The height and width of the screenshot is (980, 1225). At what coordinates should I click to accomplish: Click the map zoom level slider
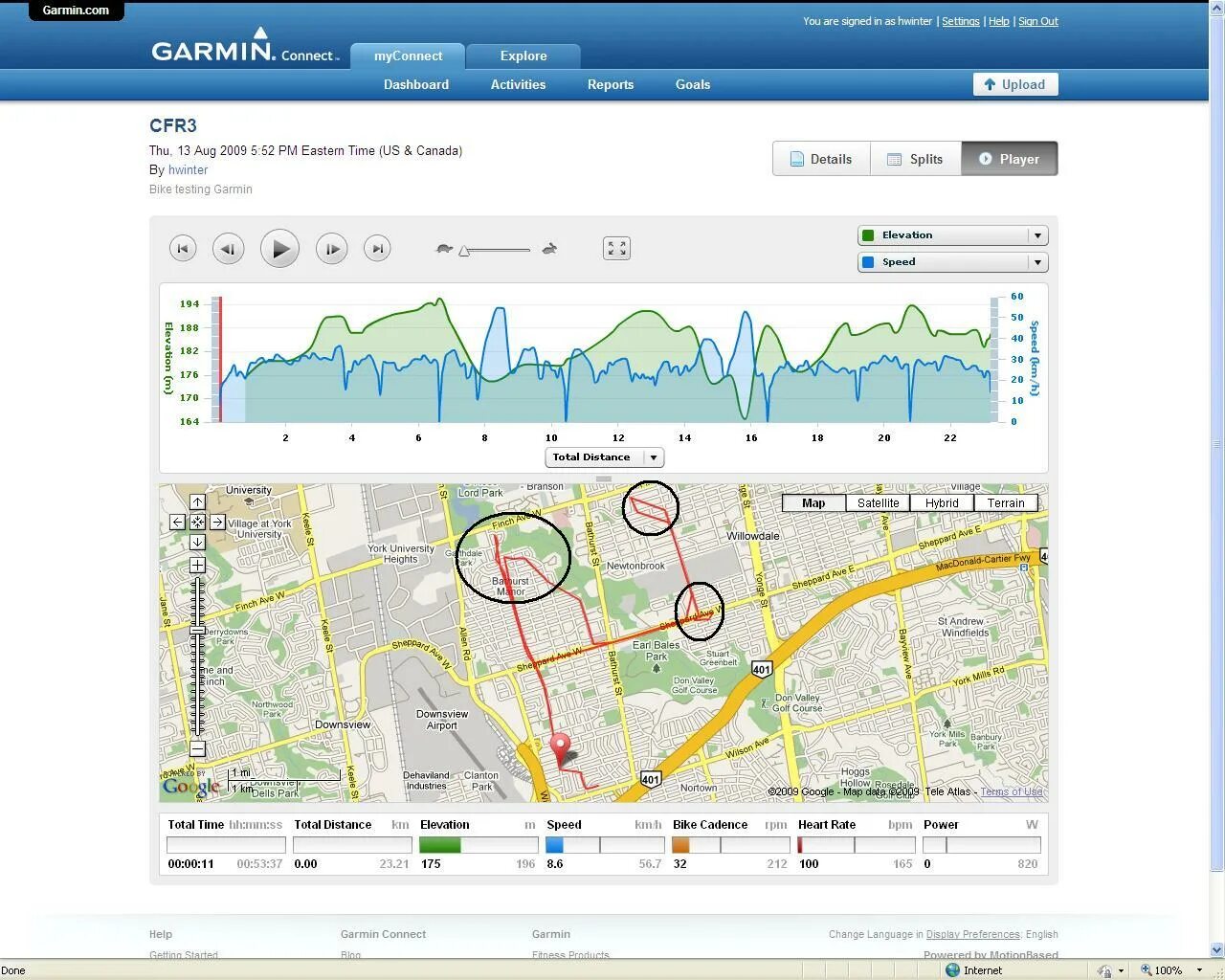[x=197, y=631]
